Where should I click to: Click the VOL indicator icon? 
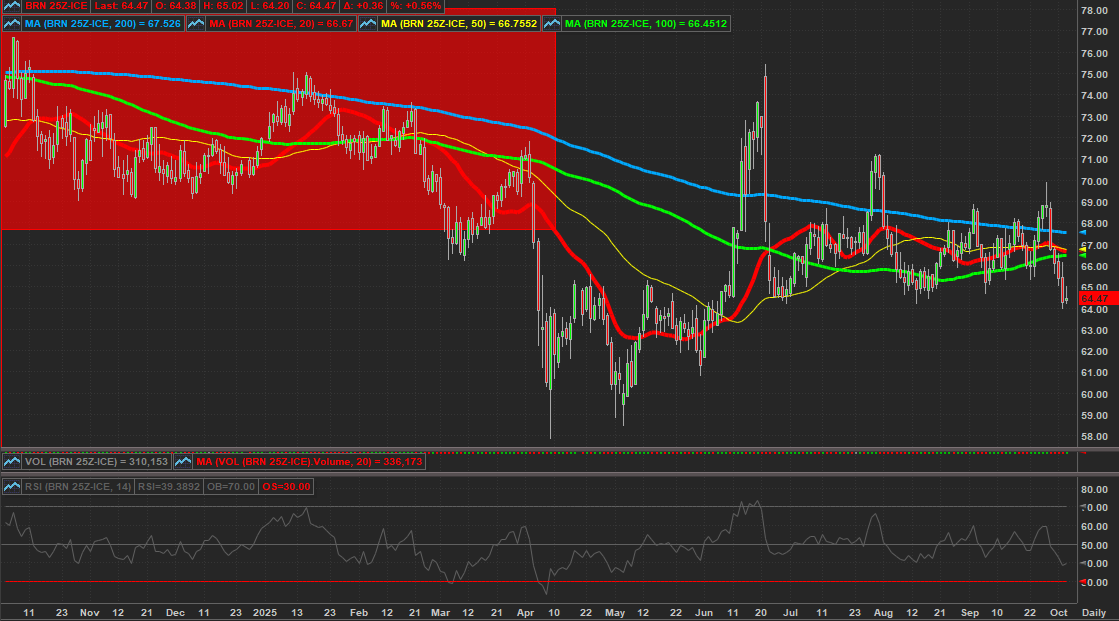[13, 462]
